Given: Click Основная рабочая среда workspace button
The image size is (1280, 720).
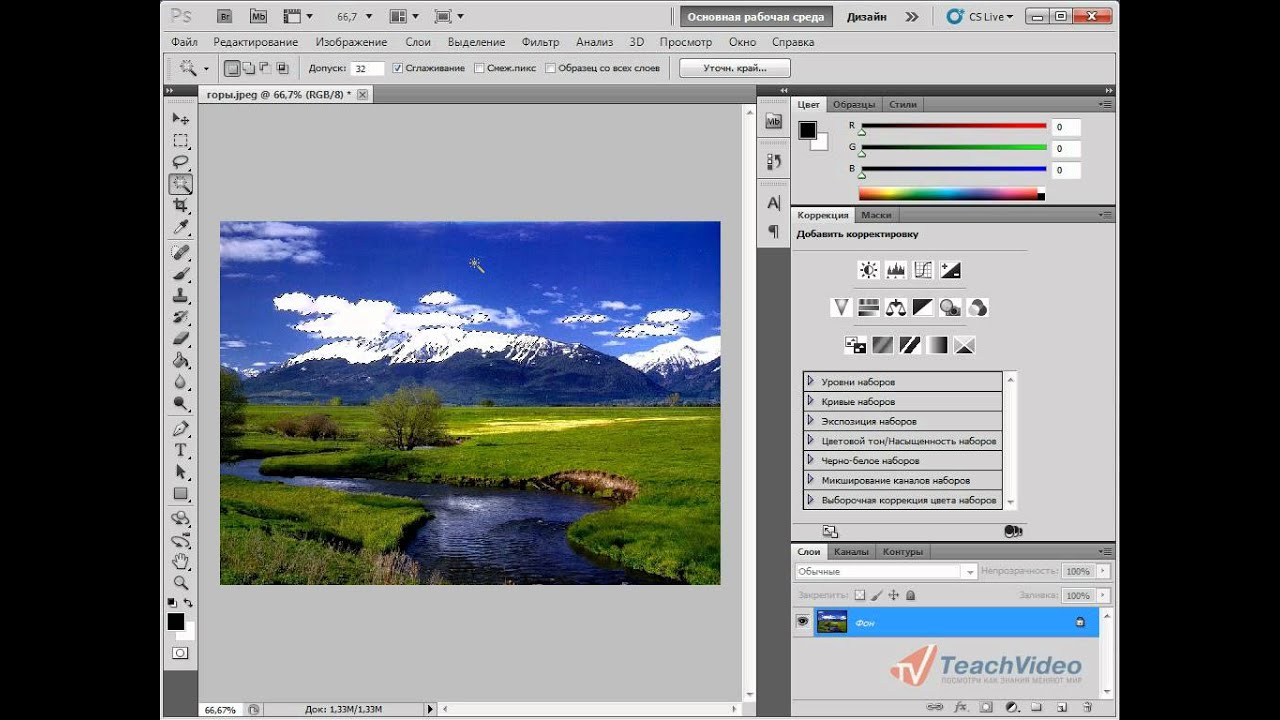Looking at the screenshot, I should pyautogui.click(x=756, y=17).
